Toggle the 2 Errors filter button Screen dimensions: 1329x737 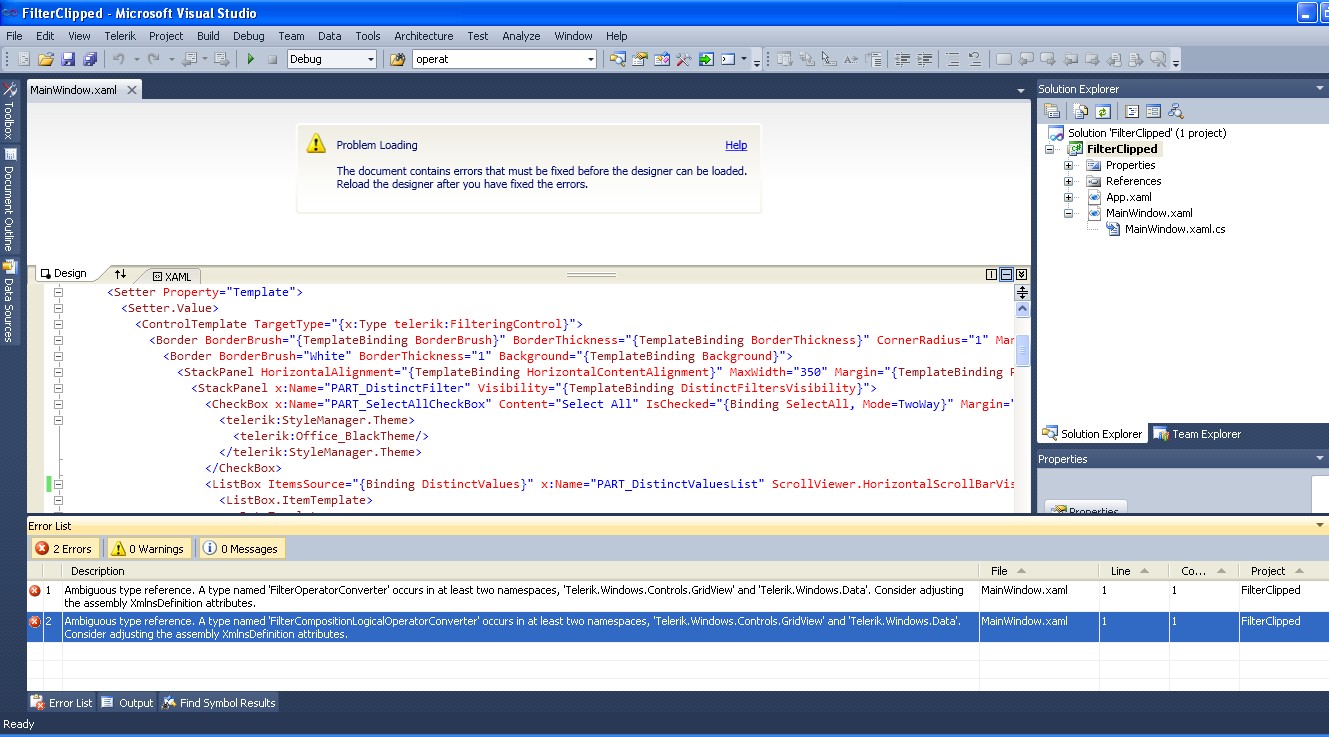[x=64, y=548]
